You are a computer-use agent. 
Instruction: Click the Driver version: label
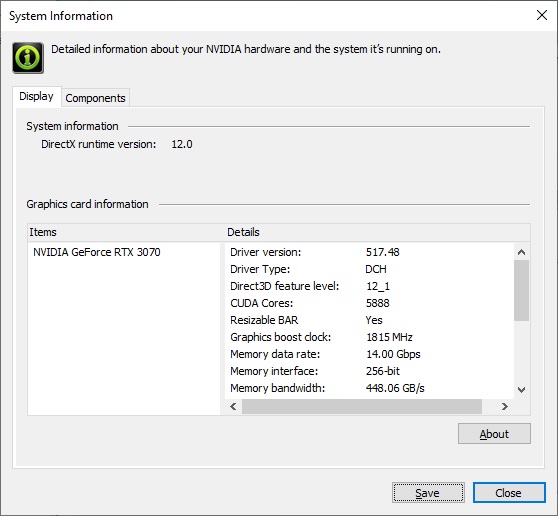pos(265,252)
